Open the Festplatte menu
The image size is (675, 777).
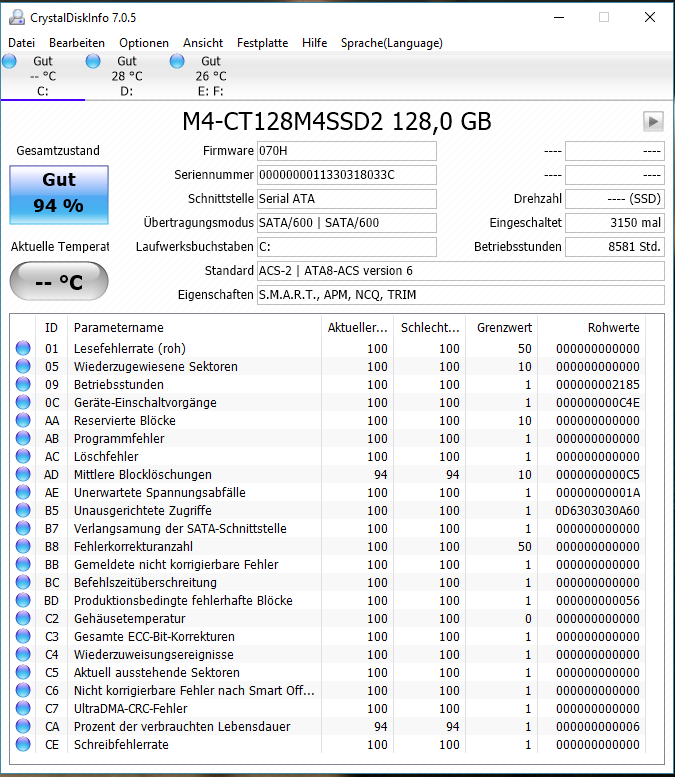(x=262, y=43)
